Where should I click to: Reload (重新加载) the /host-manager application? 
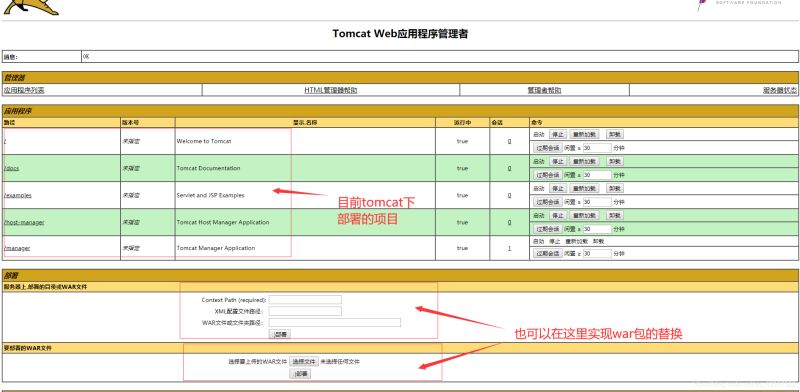tap(584, 215)
